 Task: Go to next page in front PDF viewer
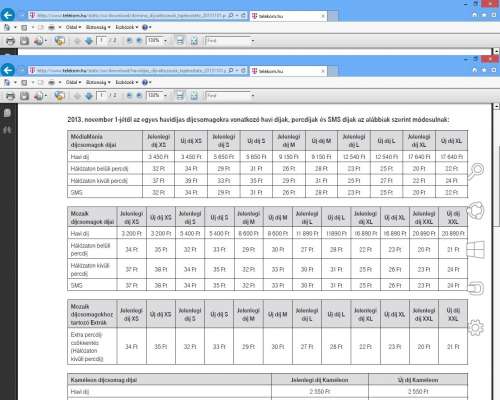[89, 96]
